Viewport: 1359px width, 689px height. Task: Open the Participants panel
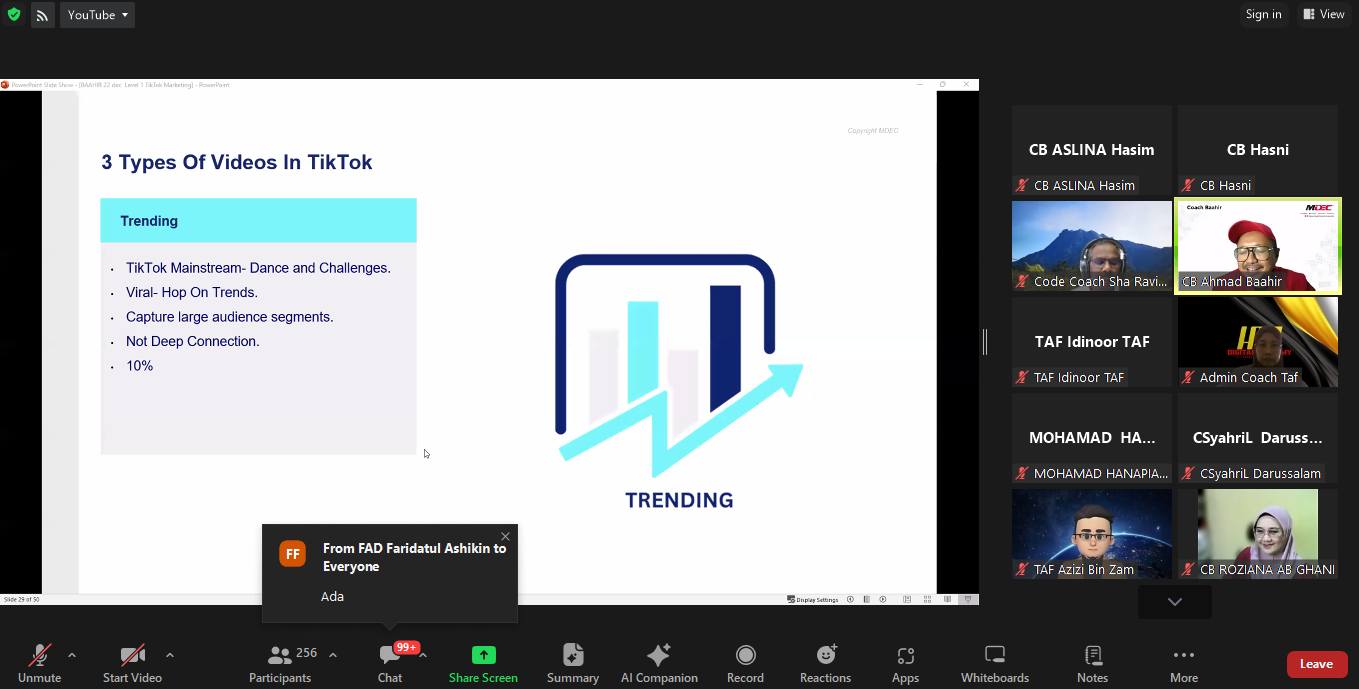[281, 663]
